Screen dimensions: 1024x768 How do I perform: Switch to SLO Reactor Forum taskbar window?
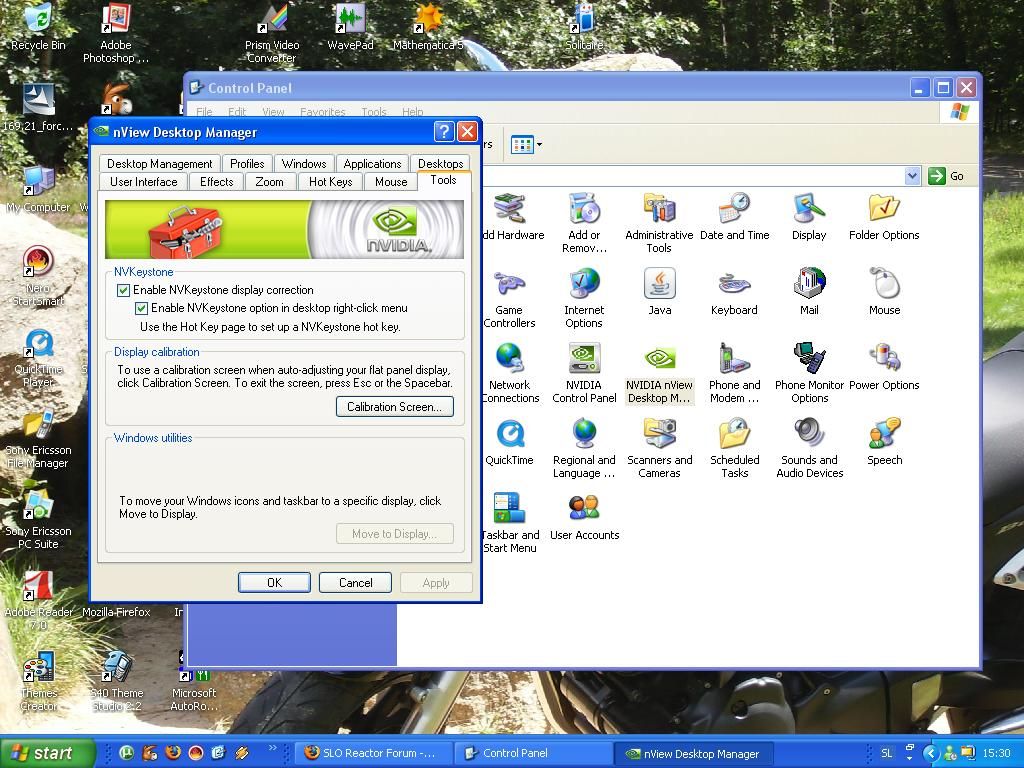pos(372,753)
